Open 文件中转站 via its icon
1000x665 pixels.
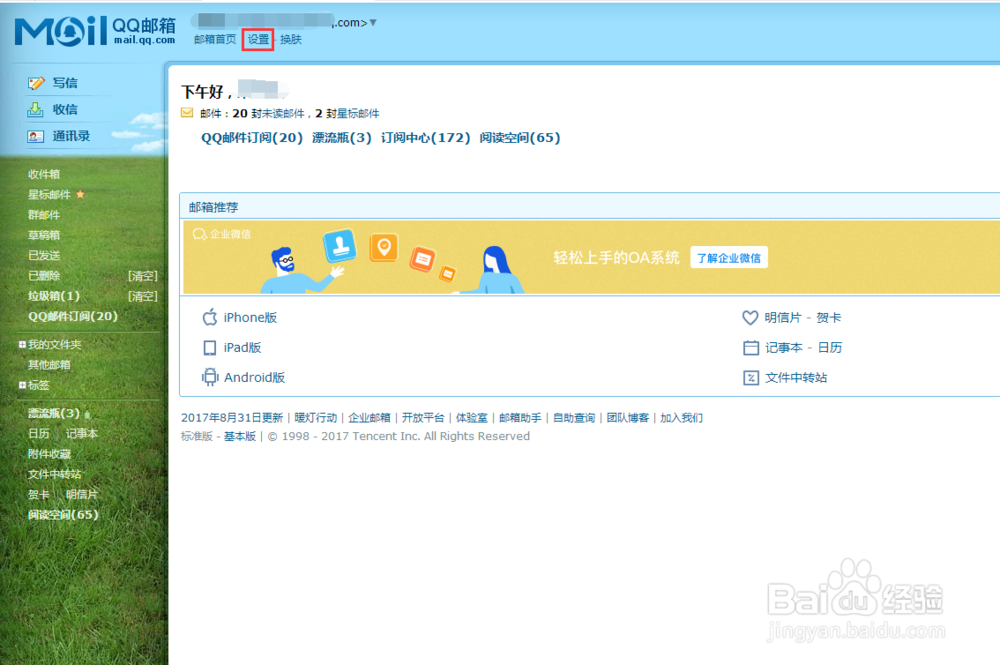751,377
